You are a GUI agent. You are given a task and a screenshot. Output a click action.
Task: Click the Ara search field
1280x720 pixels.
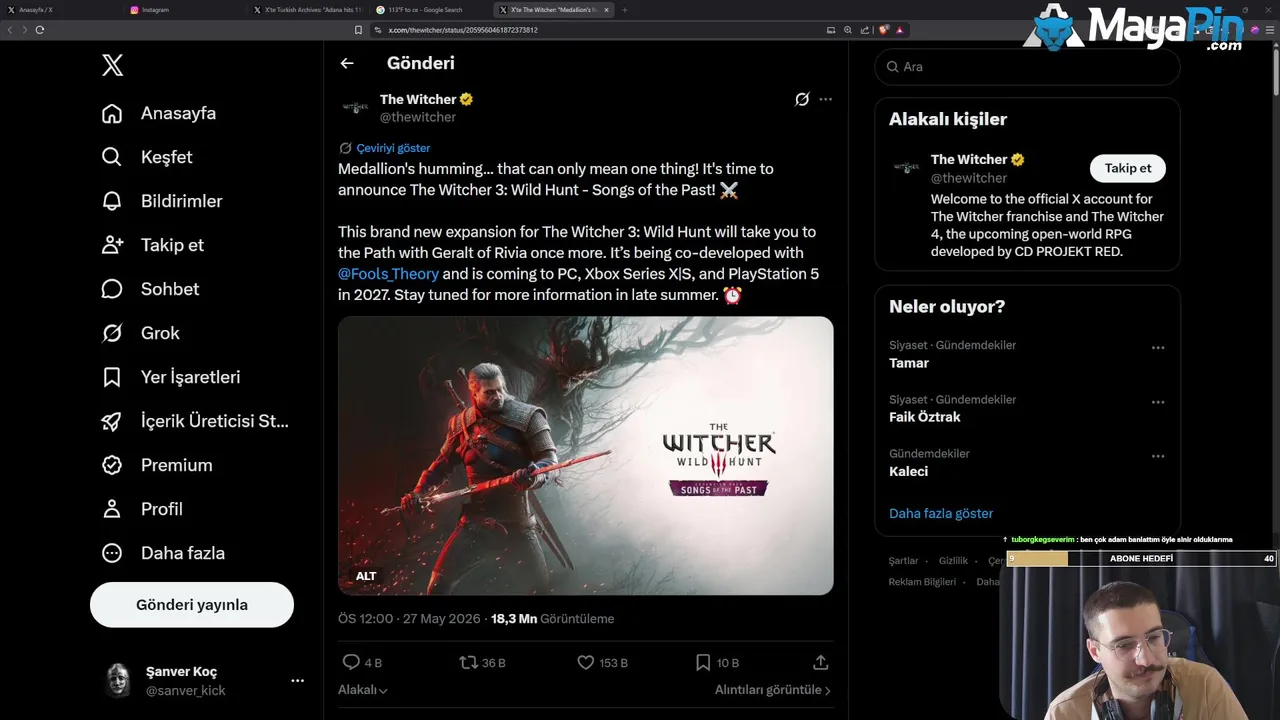click(1027, 67)
